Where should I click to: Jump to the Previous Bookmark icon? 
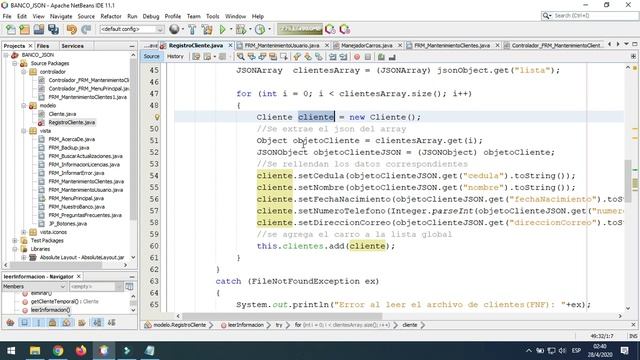click(x=297, y=57)
